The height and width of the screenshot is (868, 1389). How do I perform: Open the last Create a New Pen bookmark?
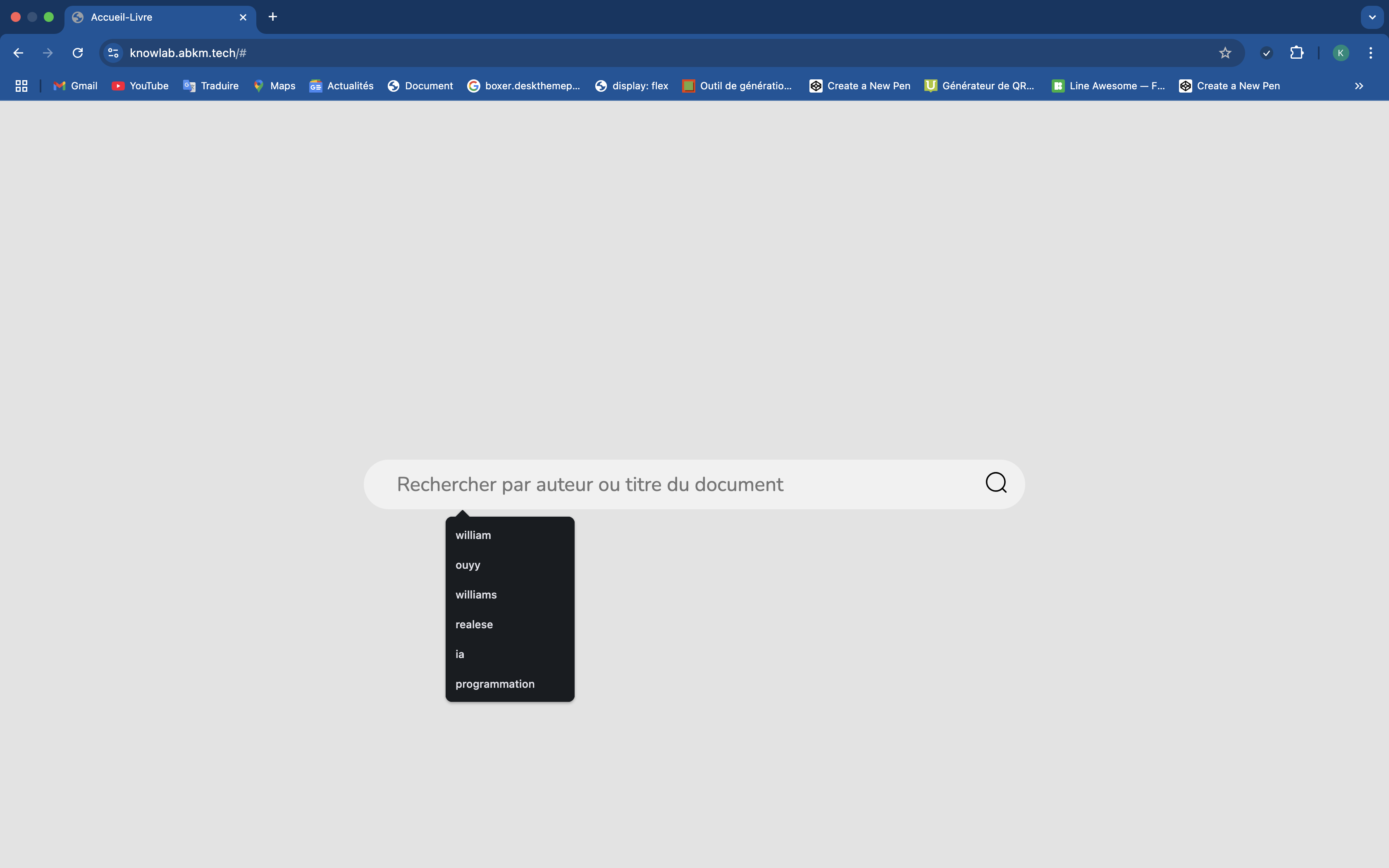(1229, 86)
